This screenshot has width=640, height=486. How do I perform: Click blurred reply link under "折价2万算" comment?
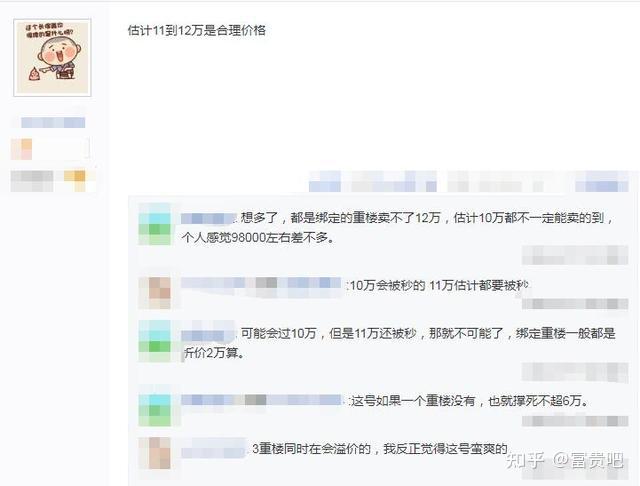pos(575,373)
